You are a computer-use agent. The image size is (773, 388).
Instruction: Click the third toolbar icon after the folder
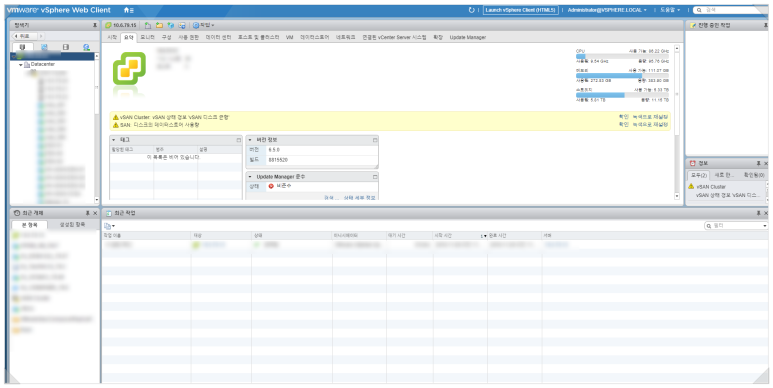pos(171,25)
